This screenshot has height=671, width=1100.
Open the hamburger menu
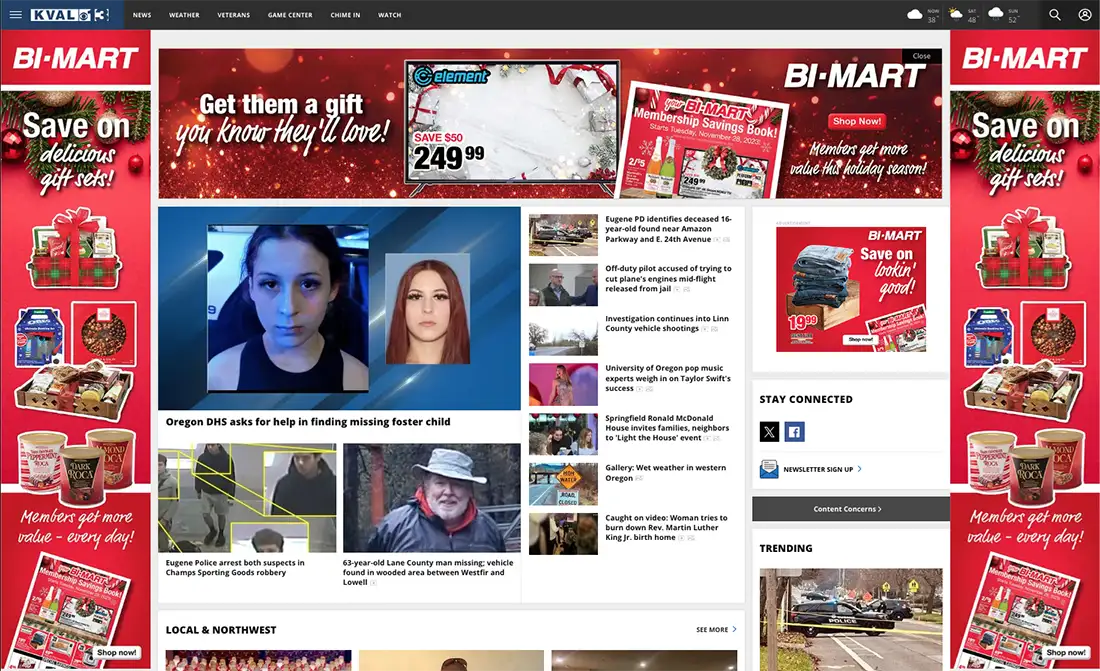pyautogui.click(x=15, y=15)
